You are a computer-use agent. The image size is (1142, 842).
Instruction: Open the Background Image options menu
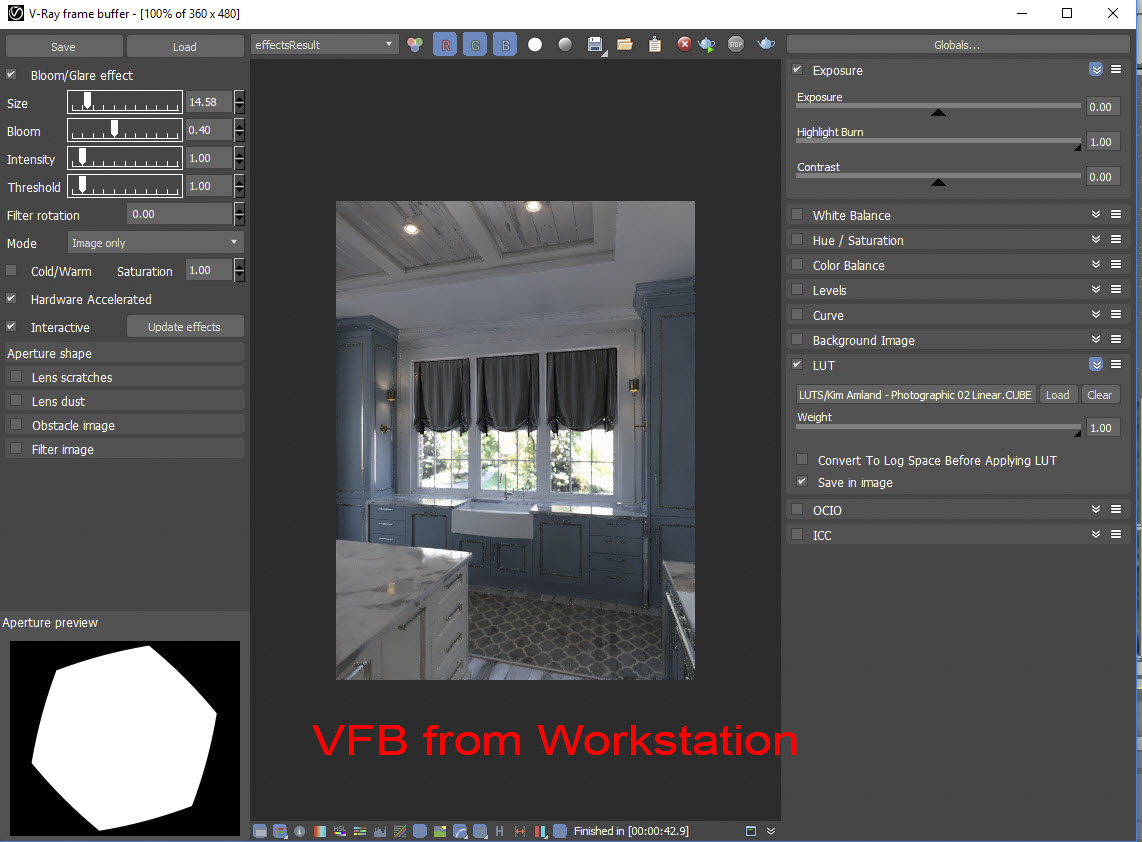tap(1116, 339)
